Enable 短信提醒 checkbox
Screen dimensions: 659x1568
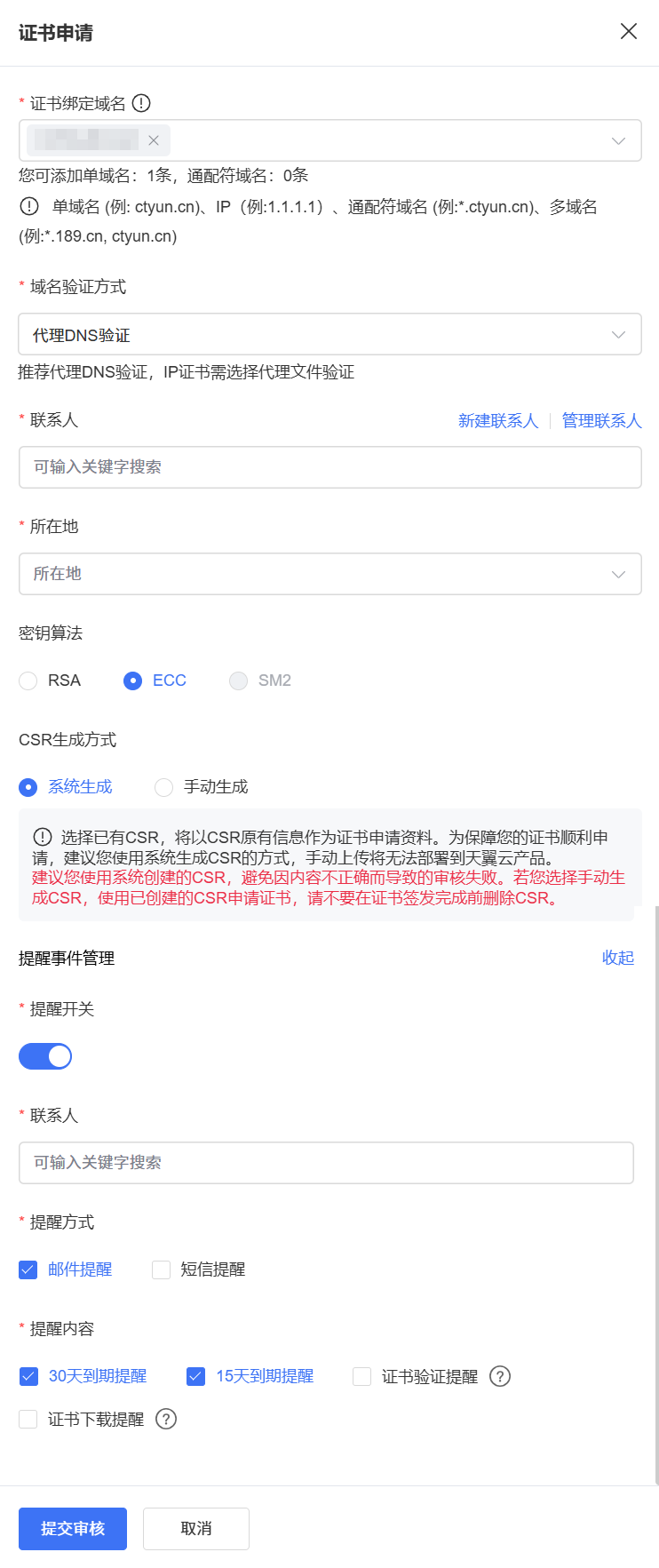161,1270
